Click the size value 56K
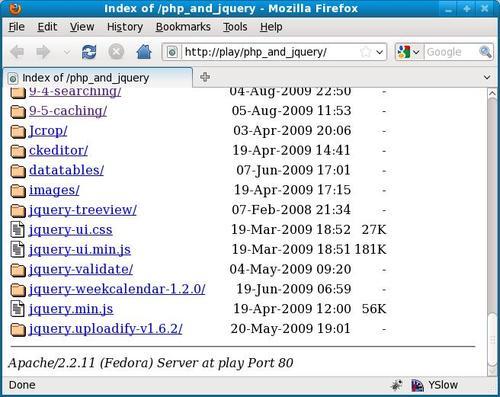This screenshot has width=500, height=397. tap(374, 309)
